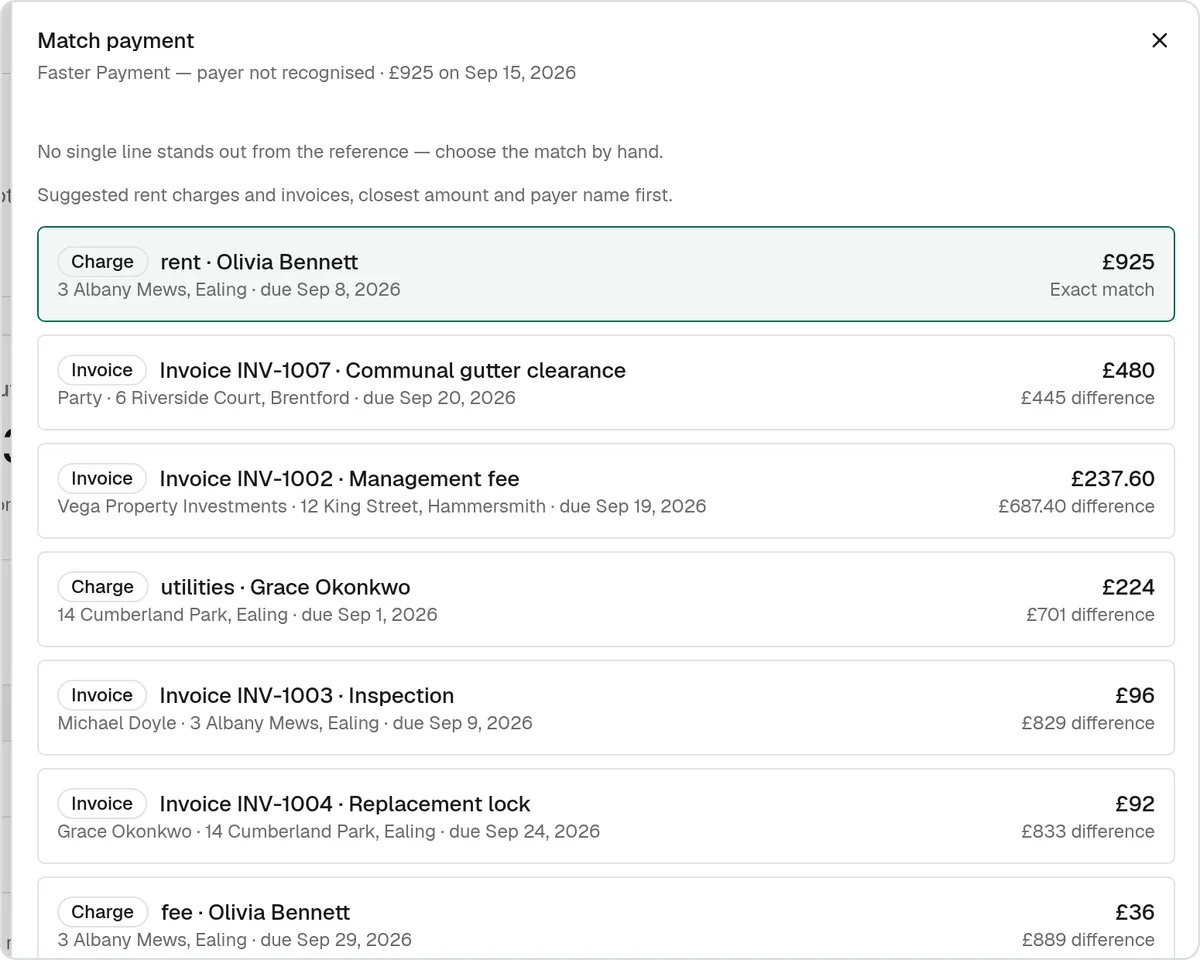Image resolution: width=1200 pixels, height=960 pixels.
Task: Close the Match payment dialog
Action: tap(1159, 41)
